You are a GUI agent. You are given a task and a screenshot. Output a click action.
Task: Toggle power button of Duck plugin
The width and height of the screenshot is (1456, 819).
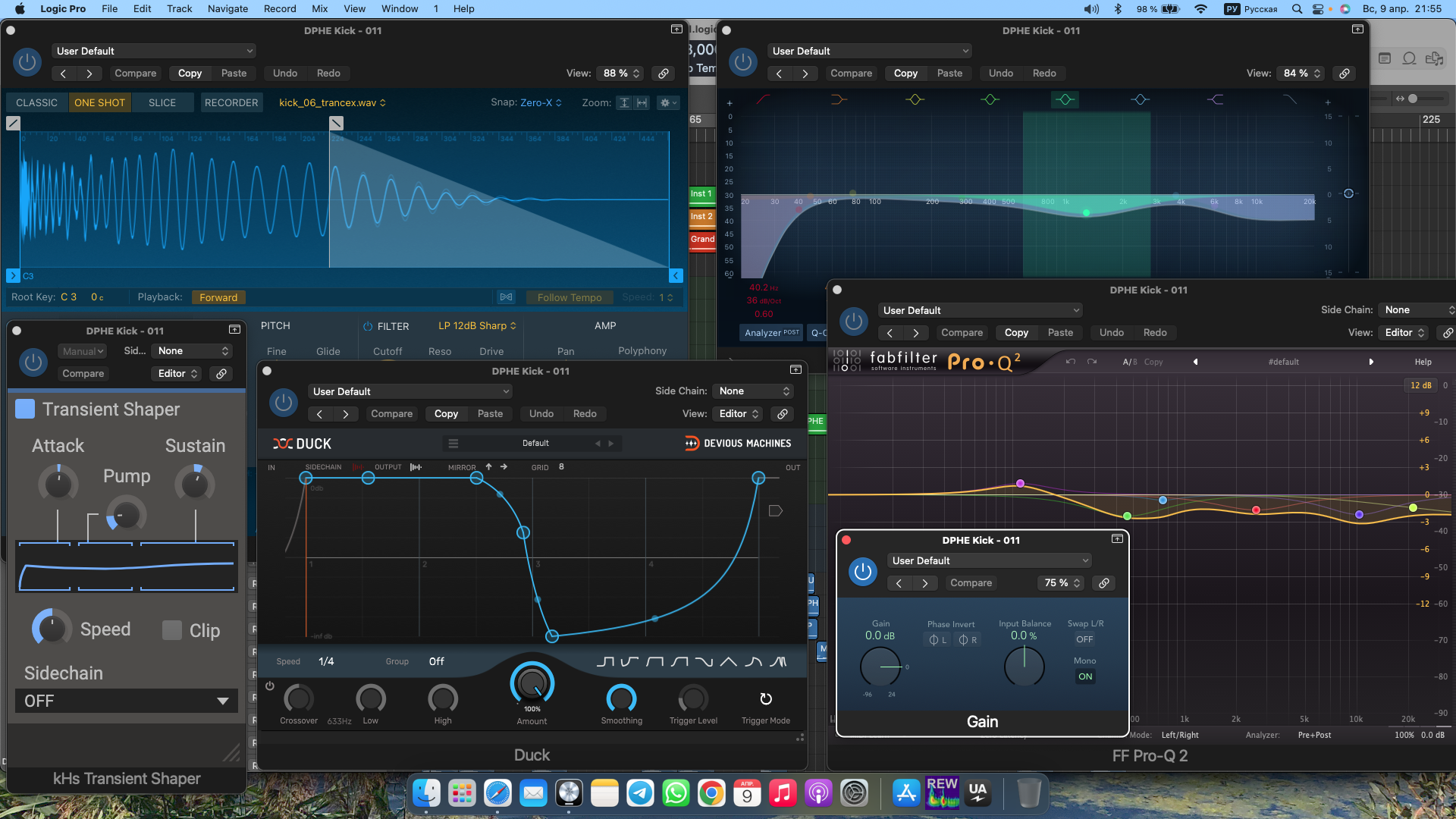coord(284,403)
